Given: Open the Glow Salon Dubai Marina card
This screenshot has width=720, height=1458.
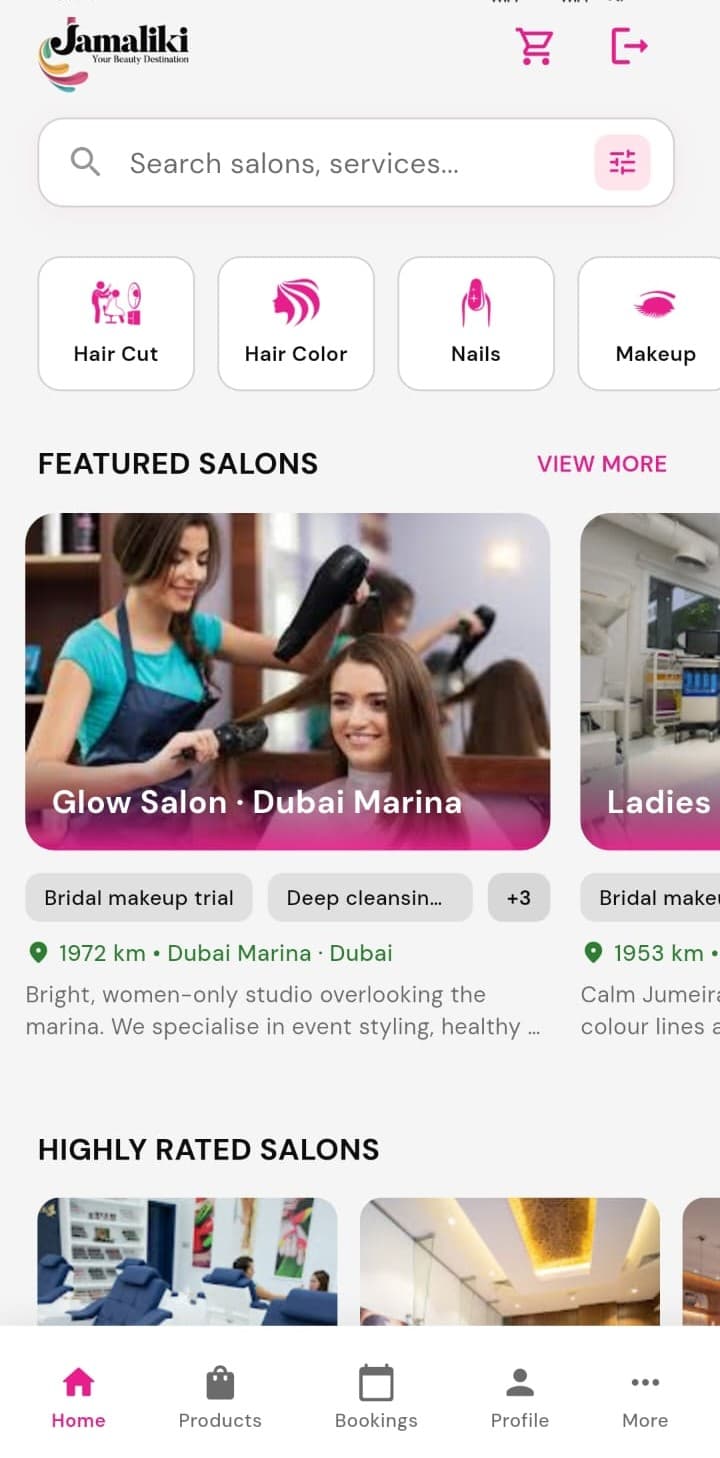Looking at the screenshot, I should pyautogui.click(x=288, y=681).
